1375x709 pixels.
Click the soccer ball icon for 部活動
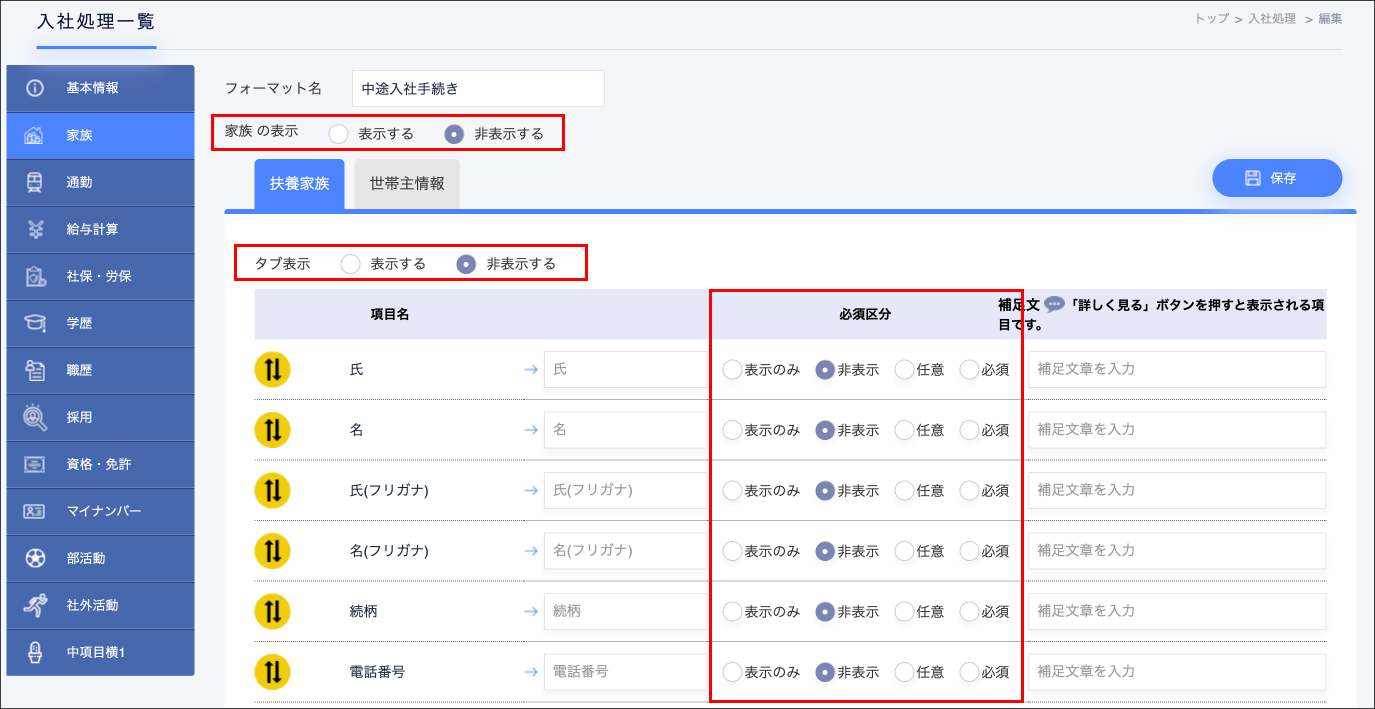(35, 558)
